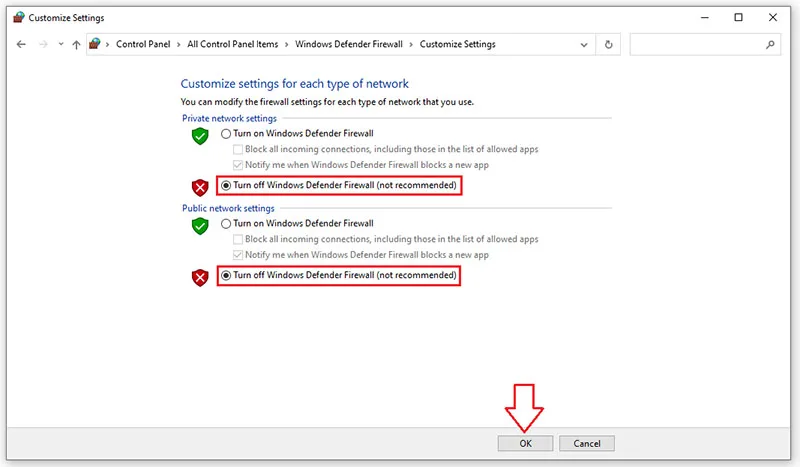The height and width of the screenshot is (467, 800).
Task: Maximize the Customize Settings window
Action: click(738, 17)
